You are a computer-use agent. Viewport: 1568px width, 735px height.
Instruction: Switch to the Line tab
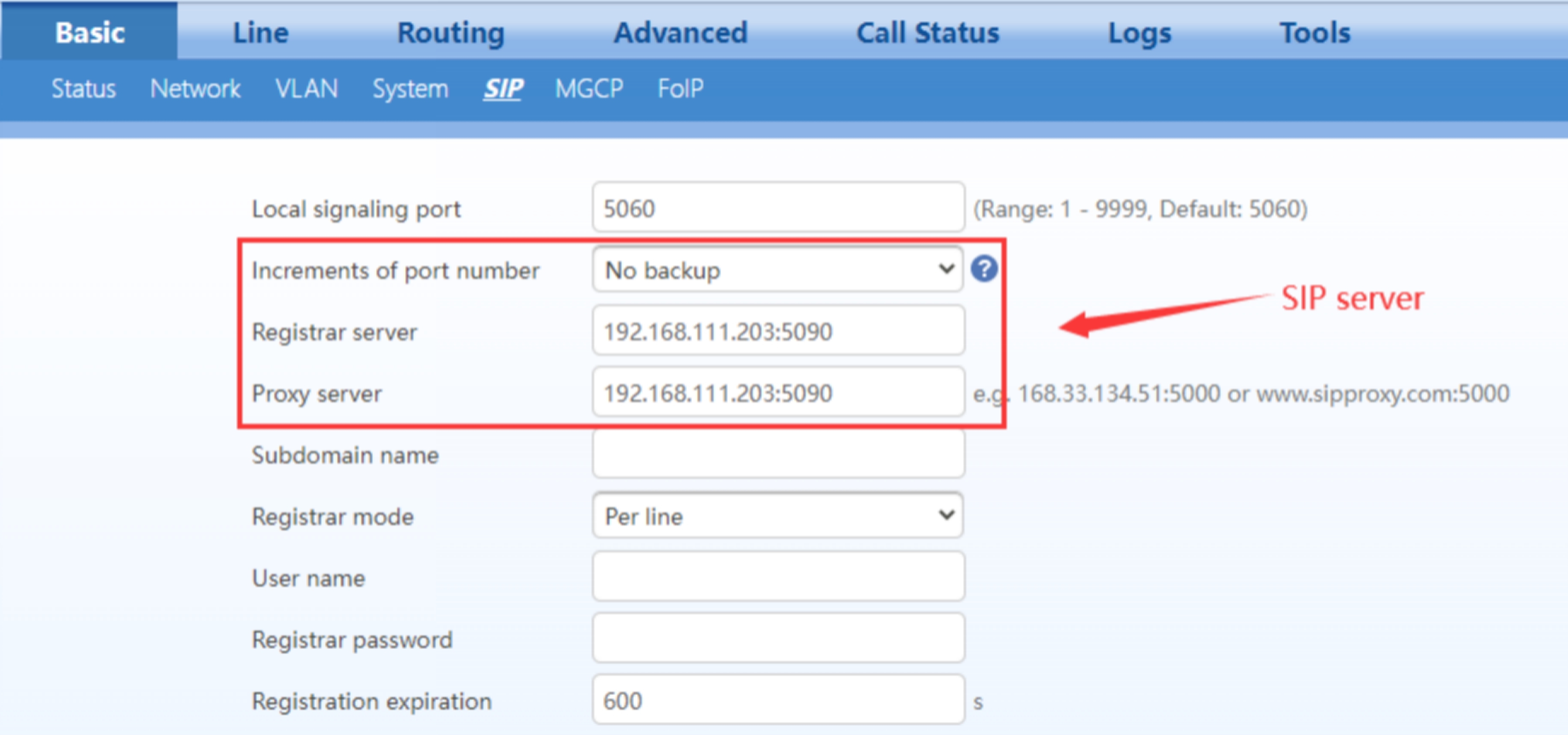(x=261, y=32)
